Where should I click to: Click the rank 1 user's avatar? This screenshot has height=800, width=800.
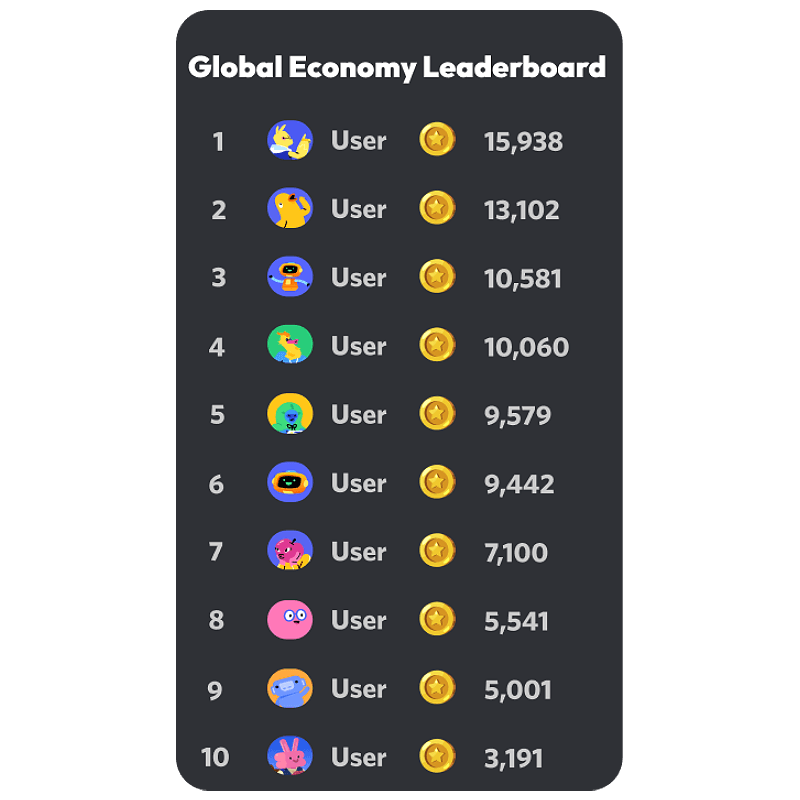(290, 140)
